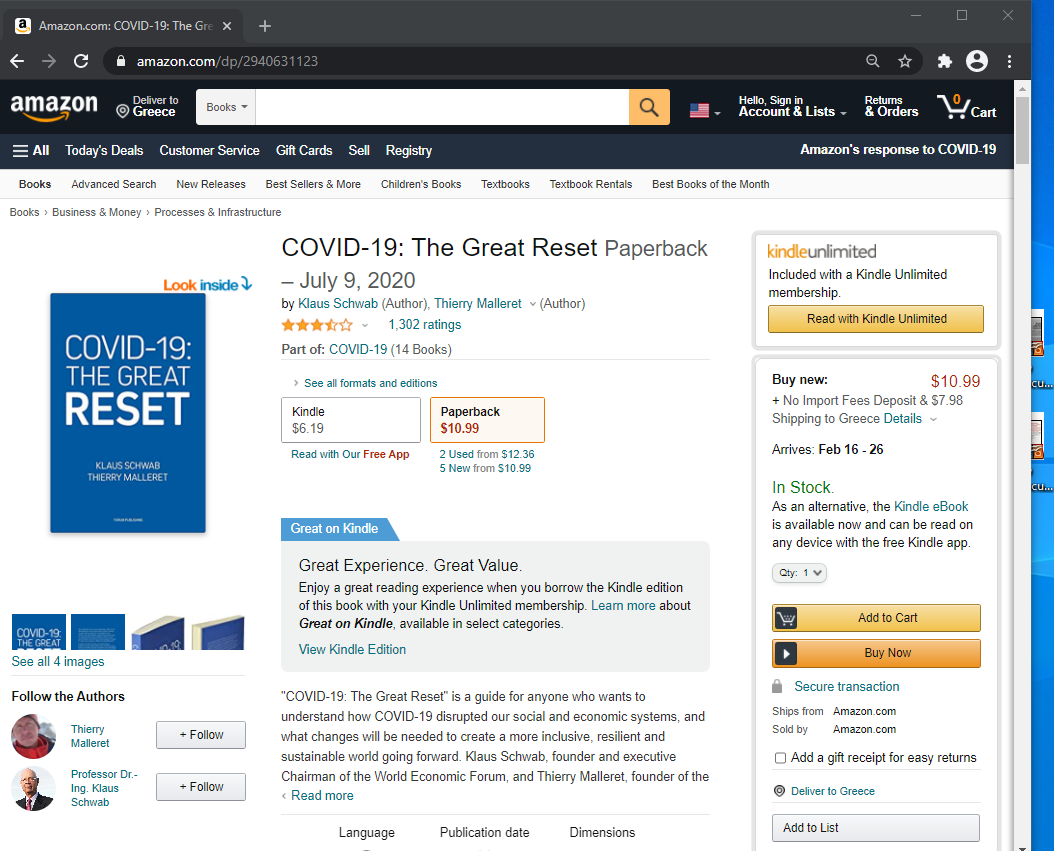This screenshot has width=1054, height=851.
Task: Click Klaus Schwab author photo
Action: pos(34,788)
